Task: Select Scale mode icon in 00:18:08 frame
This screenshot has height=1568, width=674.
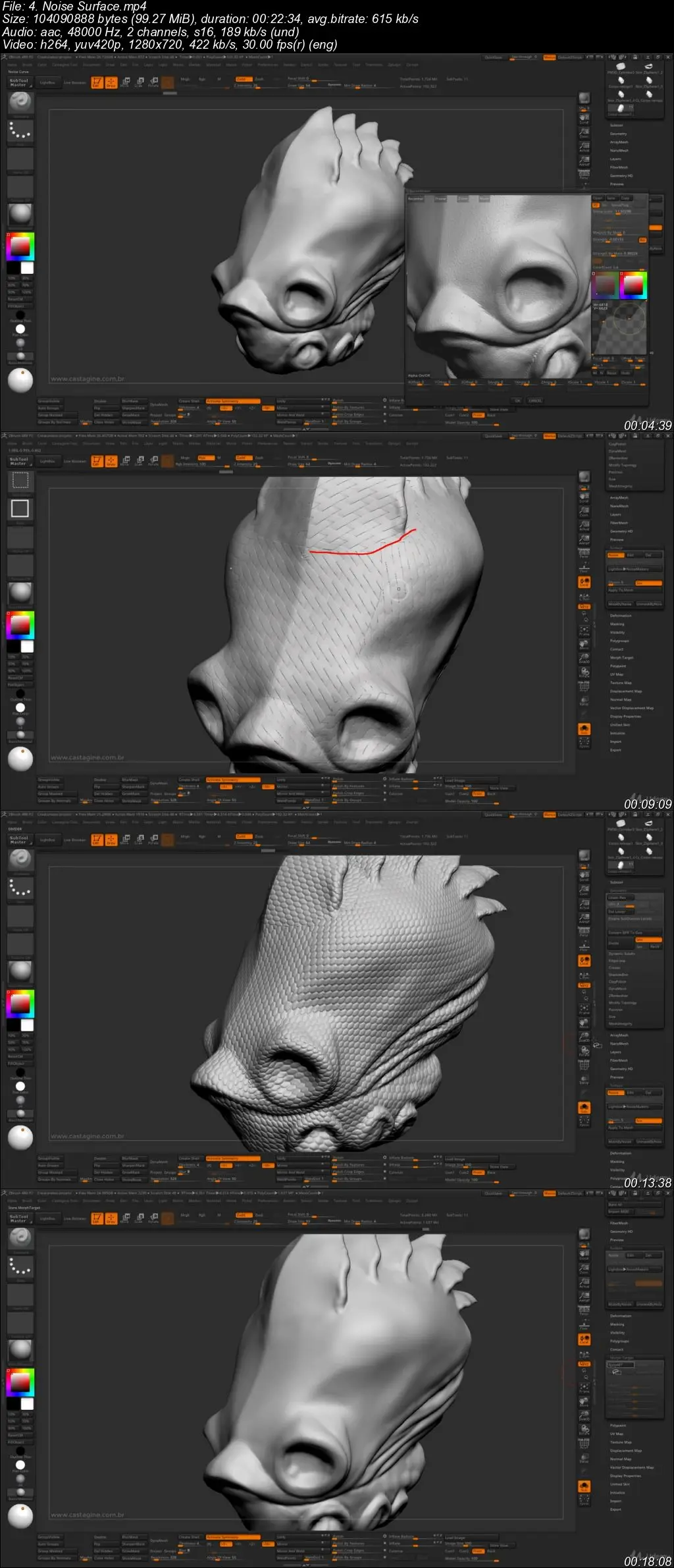Action: tap(140, 1218)
